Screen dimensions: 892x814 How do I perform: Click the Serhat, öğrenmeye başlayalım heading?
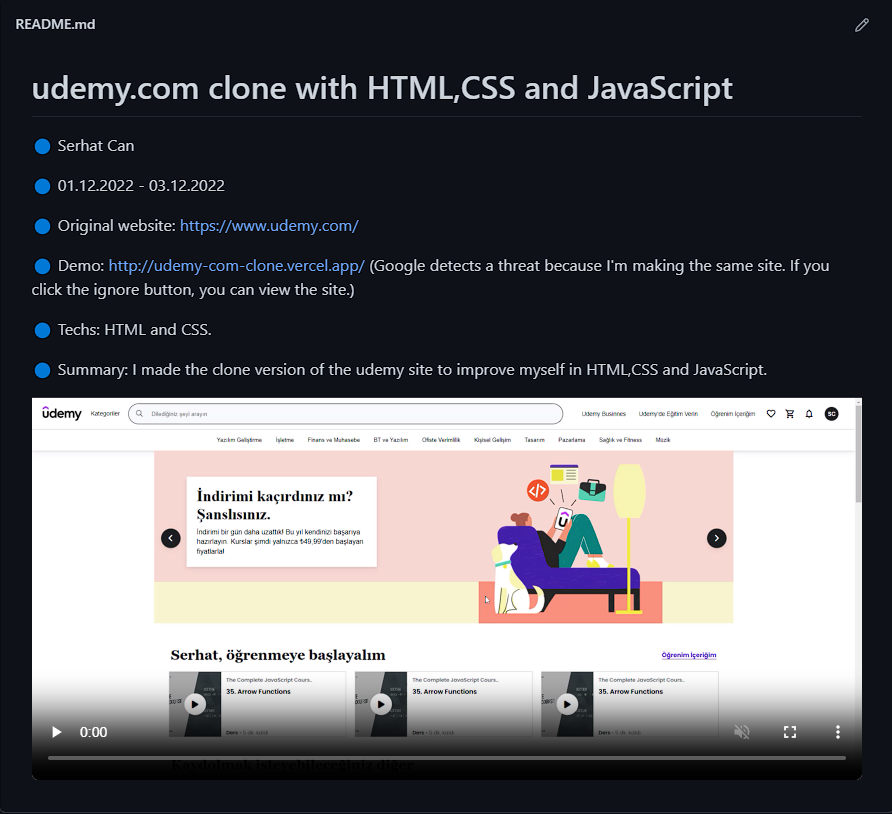pos(278,655)
